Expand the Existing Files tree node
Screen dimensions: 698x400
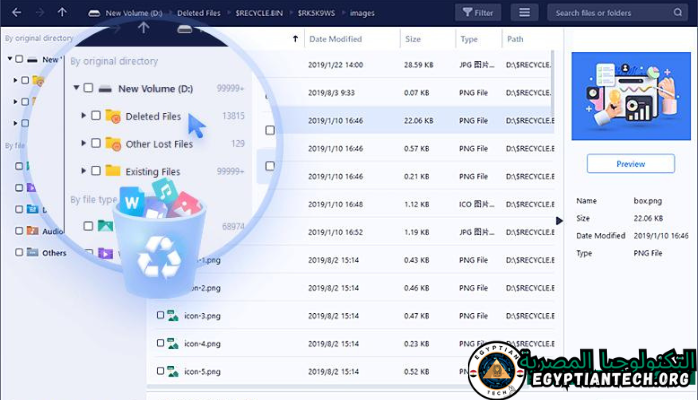[x=83, y=171]
